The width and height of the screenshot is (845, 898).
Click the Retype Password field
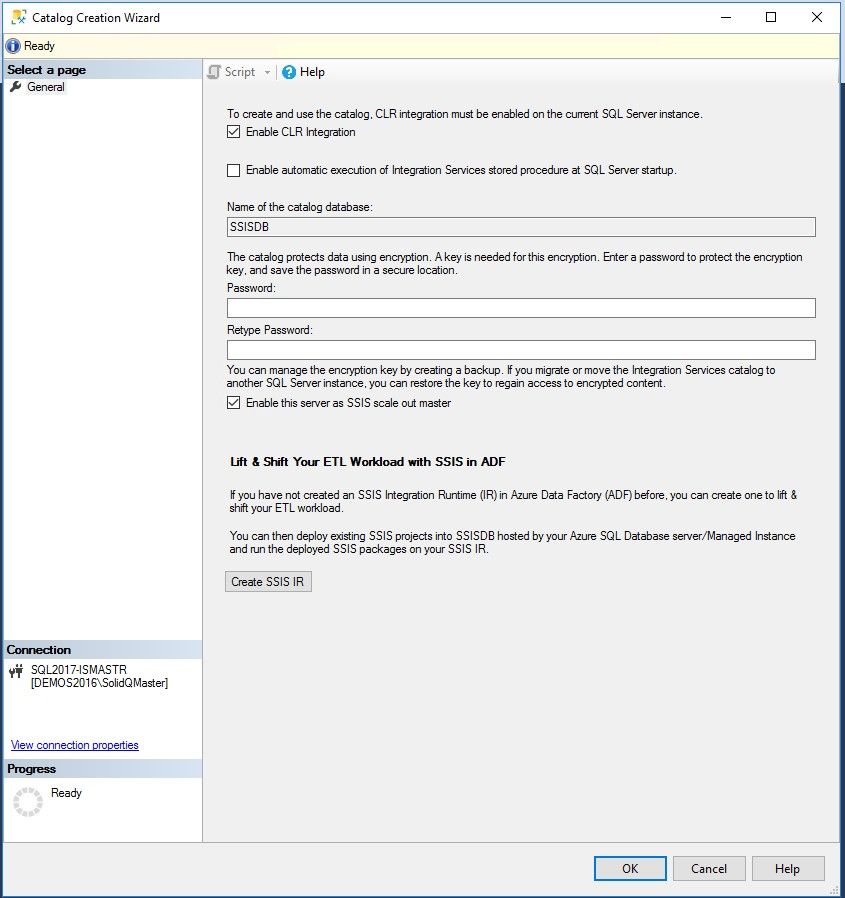tap(520, 350)
